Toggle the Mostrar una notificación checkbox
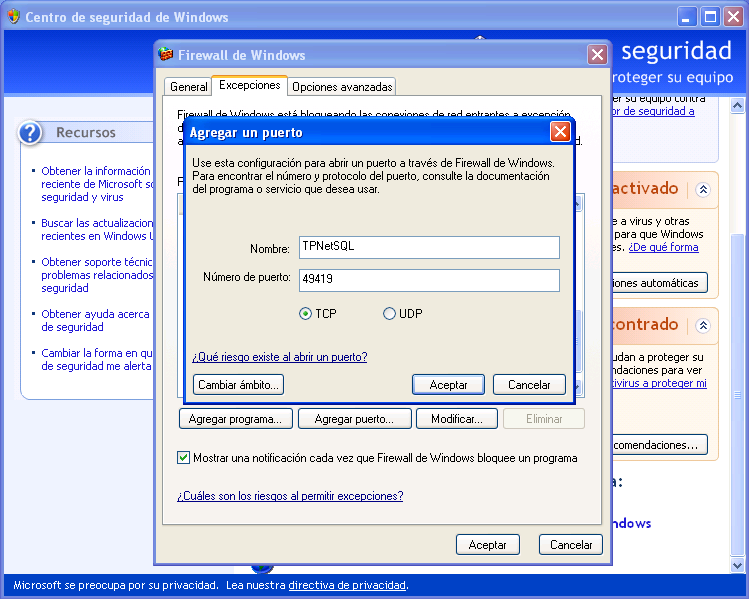 coord(183,458)
